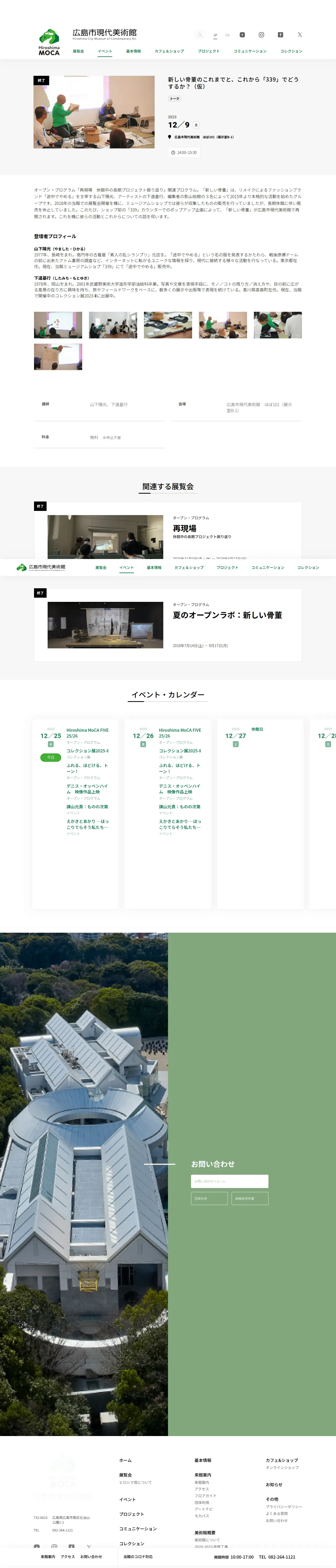Open フロアガイド in the footer
Viewport: 336px width, 1568px height.
coord(205,1496)
